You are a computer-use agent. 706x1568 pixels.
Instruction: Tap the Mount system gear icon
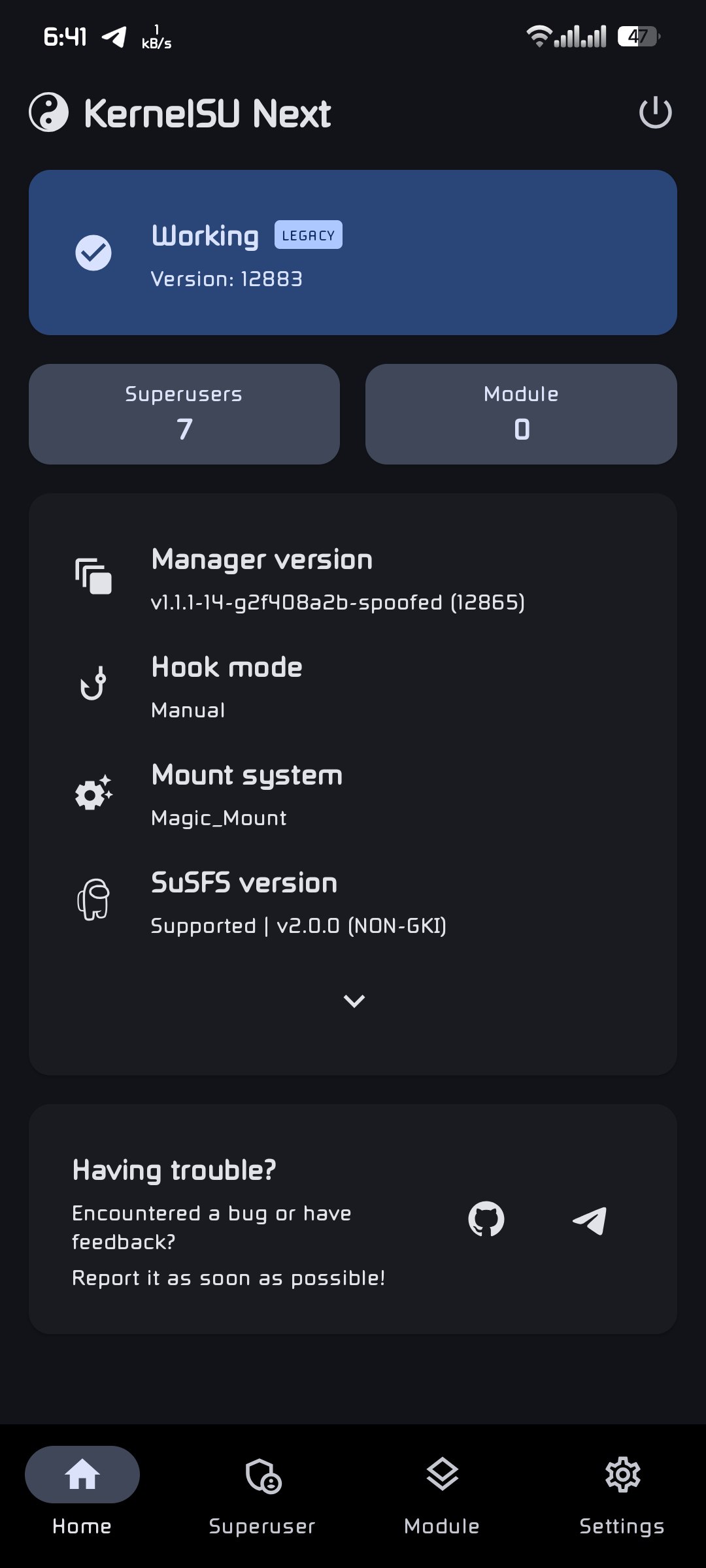pyautogui.click(x=93, y=793)
